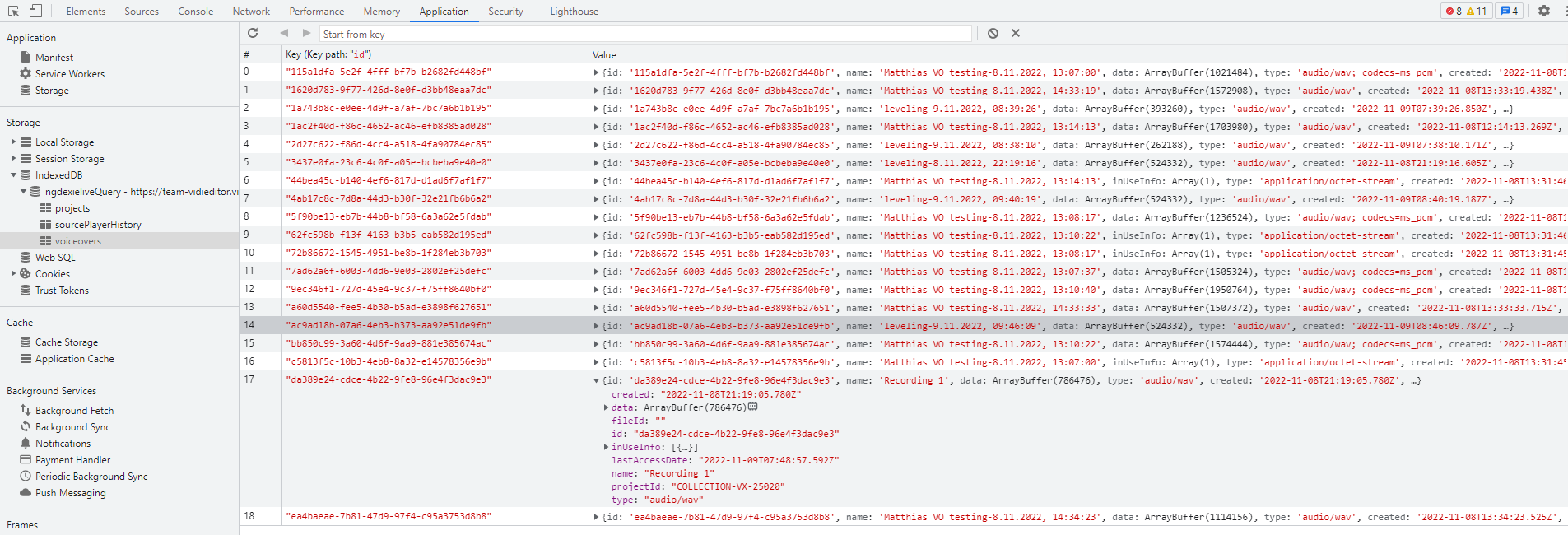Switch to the Network tab
1568x535 pixels.
[x=251, y=12]
